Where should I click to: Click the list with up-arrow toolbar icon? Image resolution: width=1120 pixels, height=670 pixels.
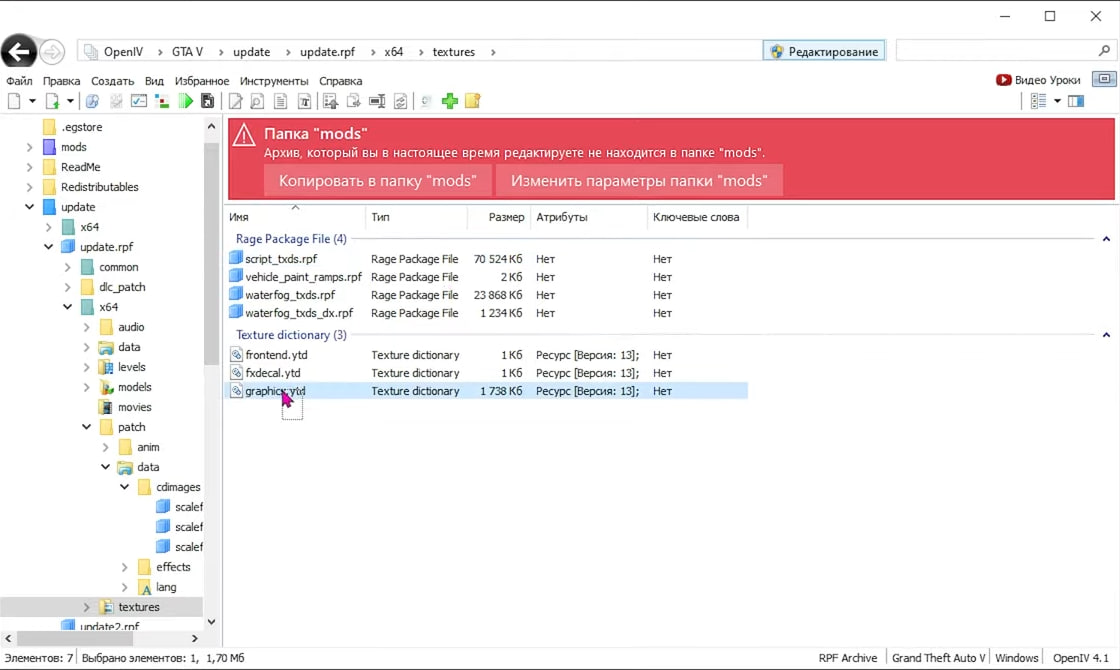coord(330,101)
